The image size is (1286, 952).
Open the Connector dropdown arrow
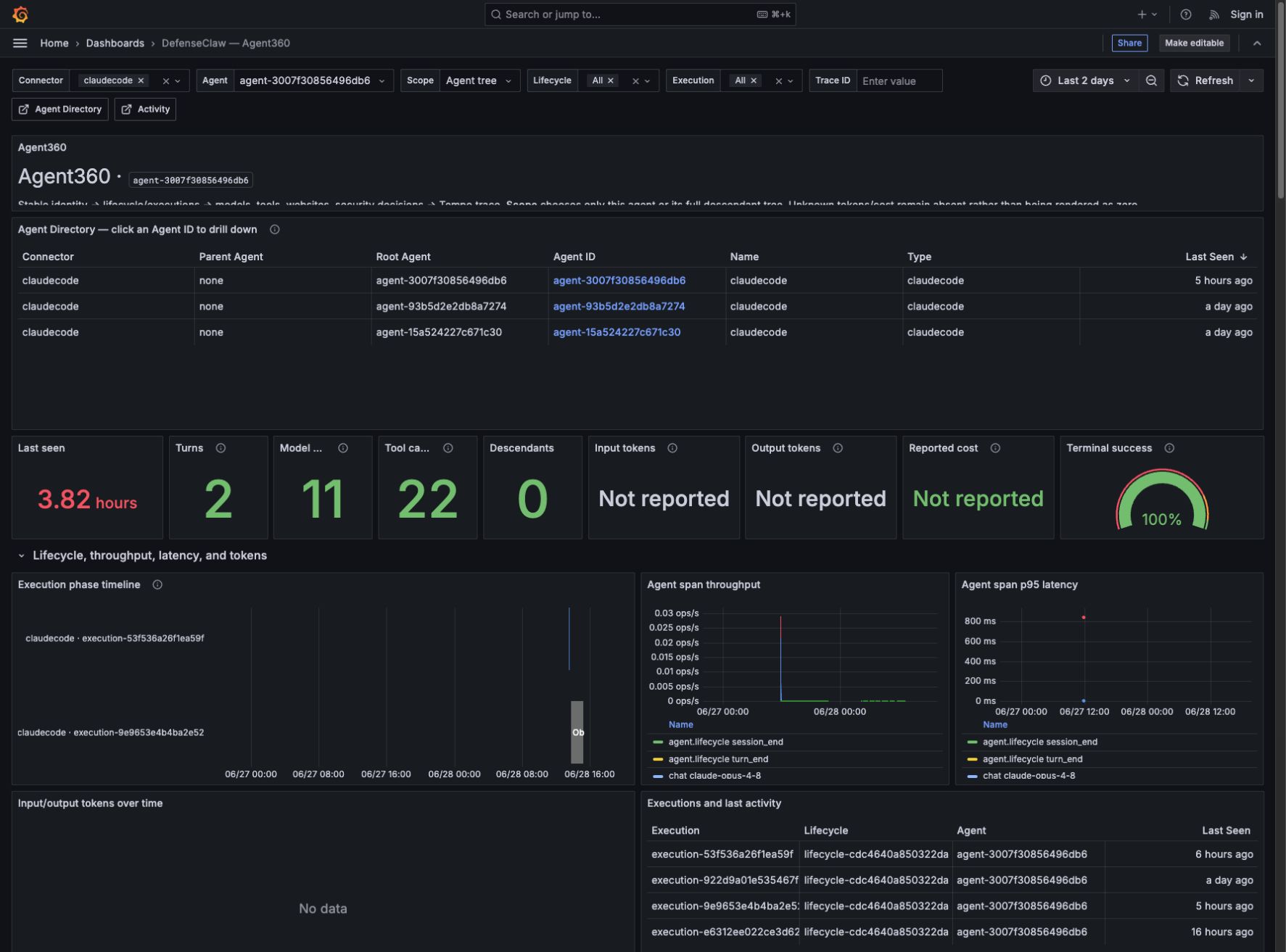178,81
